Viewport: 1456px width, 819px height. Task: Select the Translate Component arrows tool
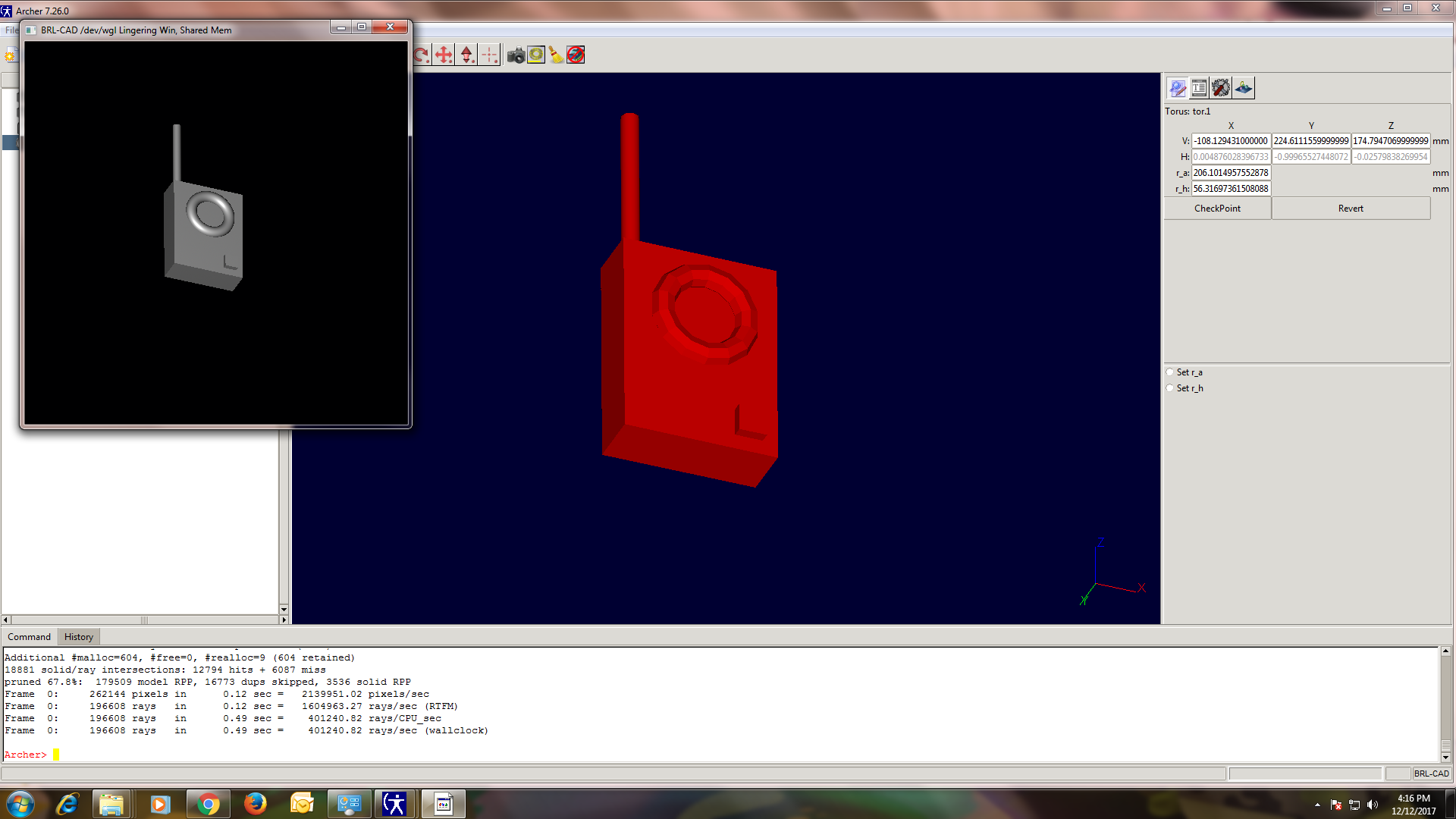tap(444, 55)
